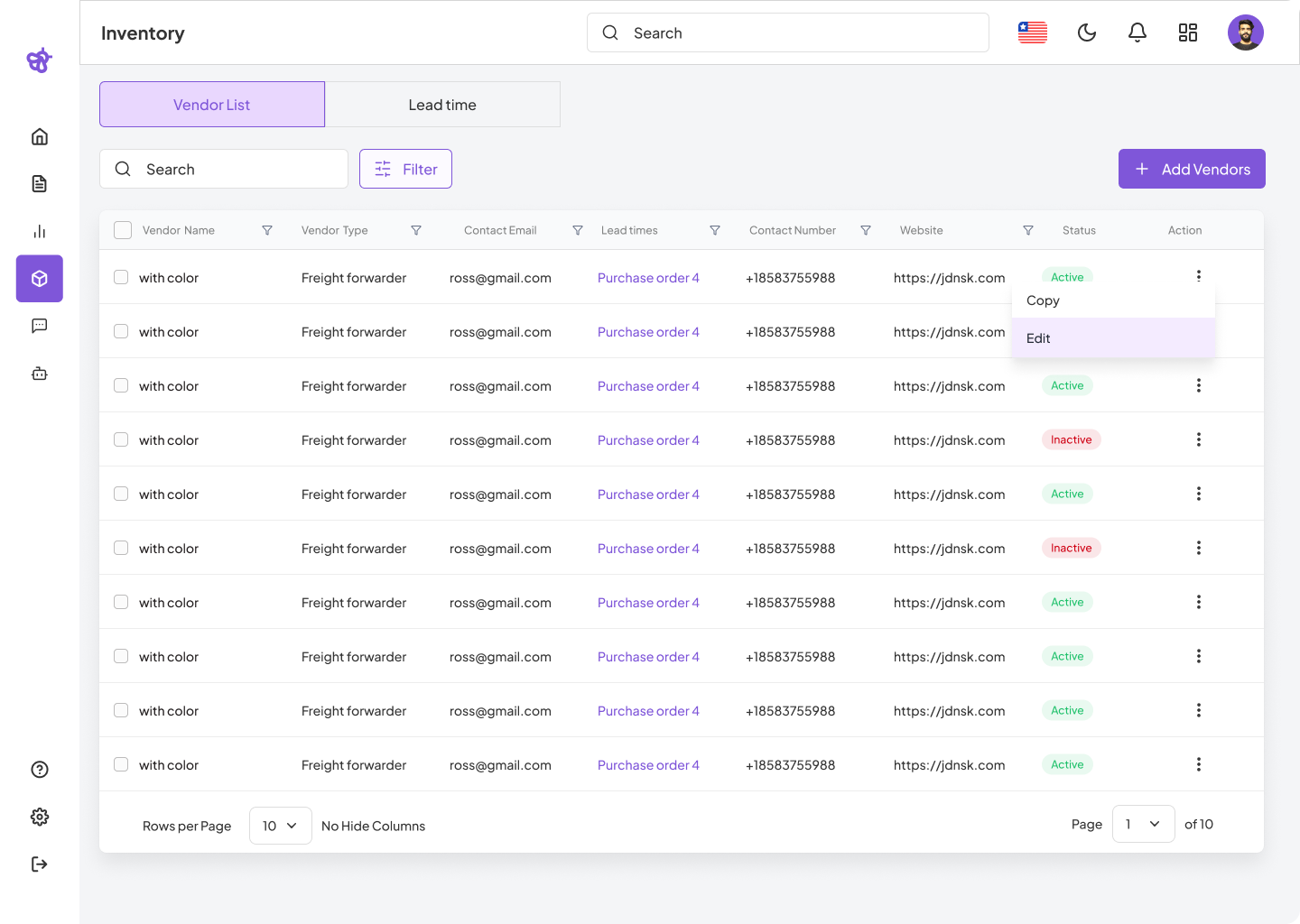Open the Page number dropdown
Image resolution: width=1300 pixels, height=924 pixels.
[x=1143, y=824]
